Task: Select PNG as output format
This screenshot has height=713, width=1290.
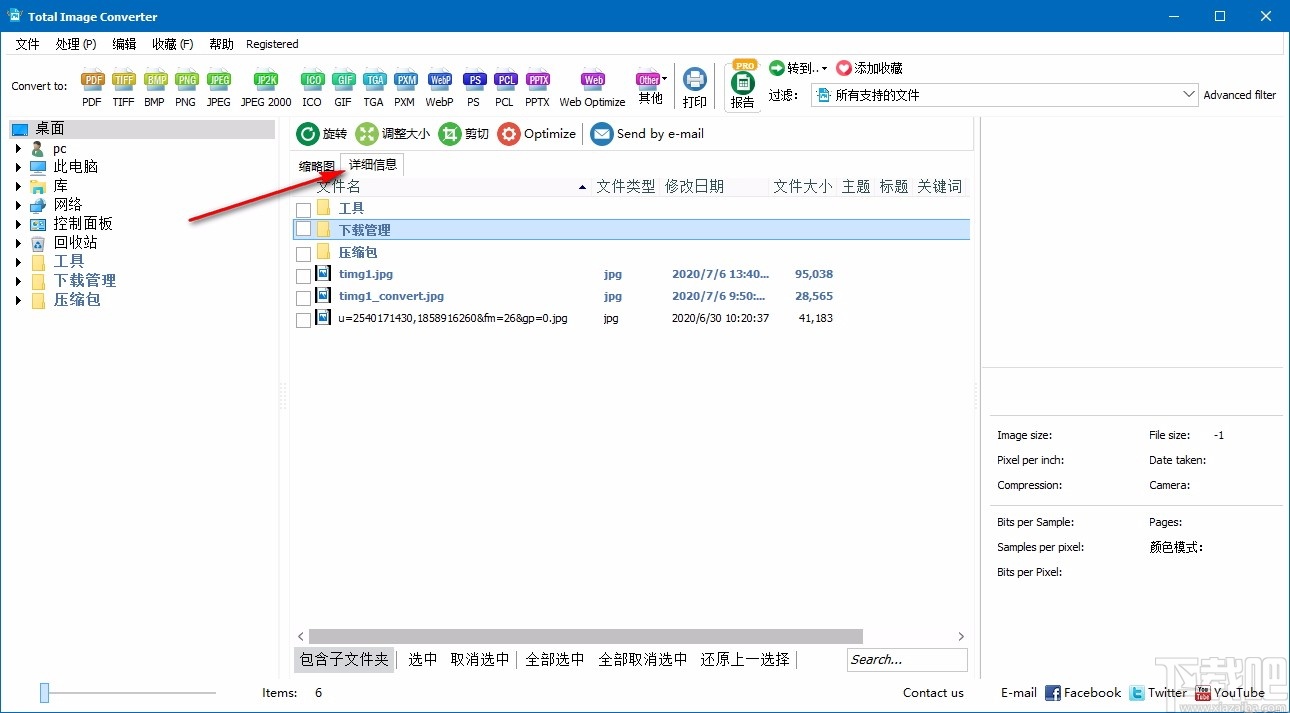Action: click(x=186, y=88)
